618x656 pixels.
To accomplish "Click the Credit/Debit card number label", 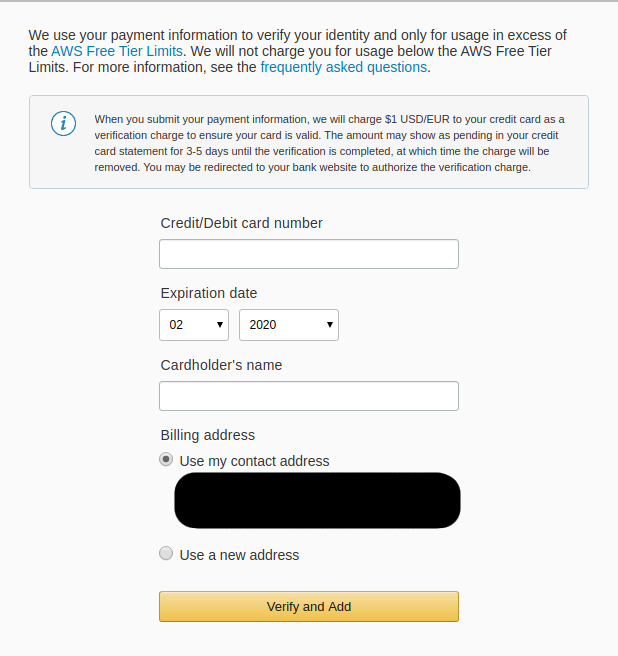I will coord(241,223).
